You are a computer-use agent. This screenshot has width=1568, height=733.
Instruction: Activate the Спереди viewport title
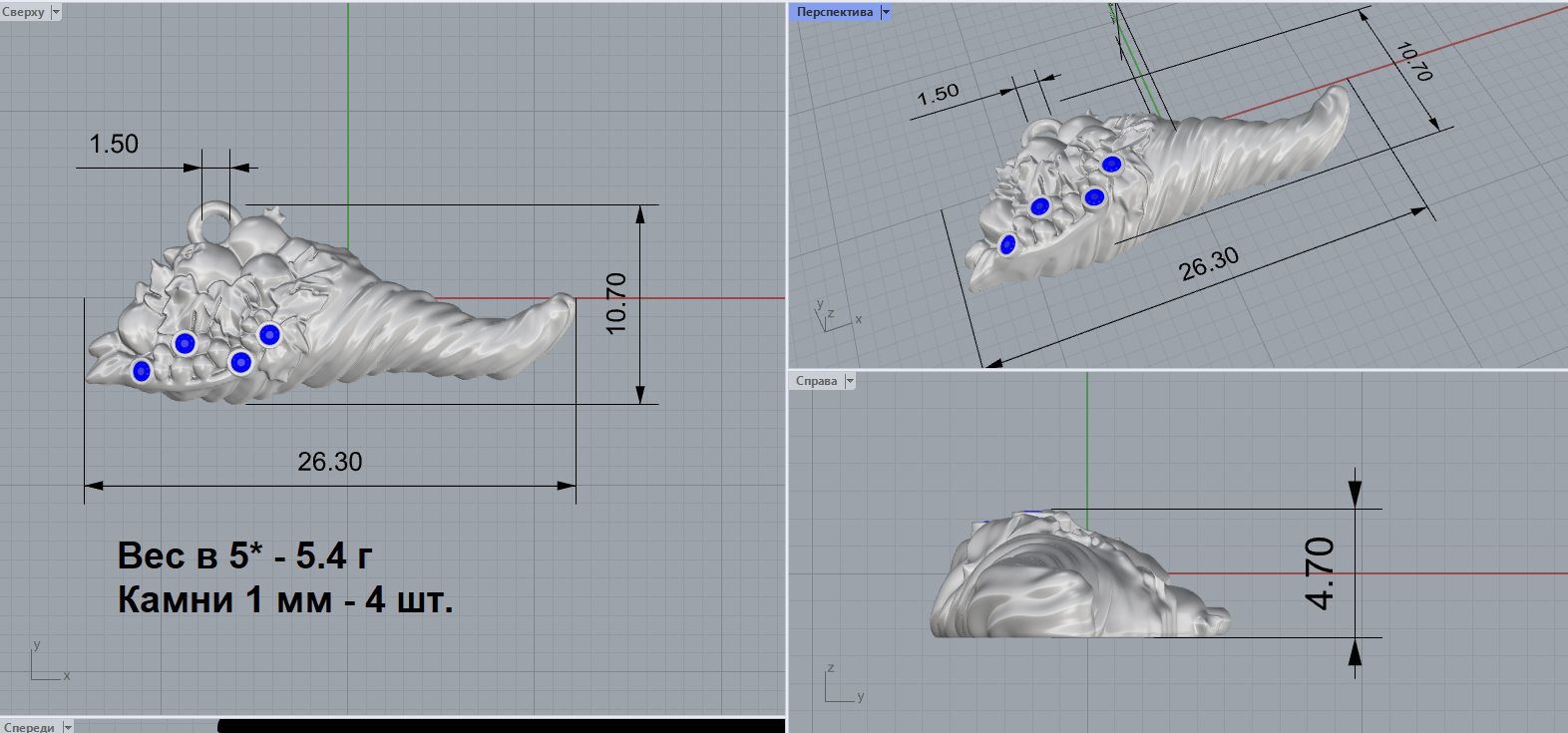[x=29, y=727]
